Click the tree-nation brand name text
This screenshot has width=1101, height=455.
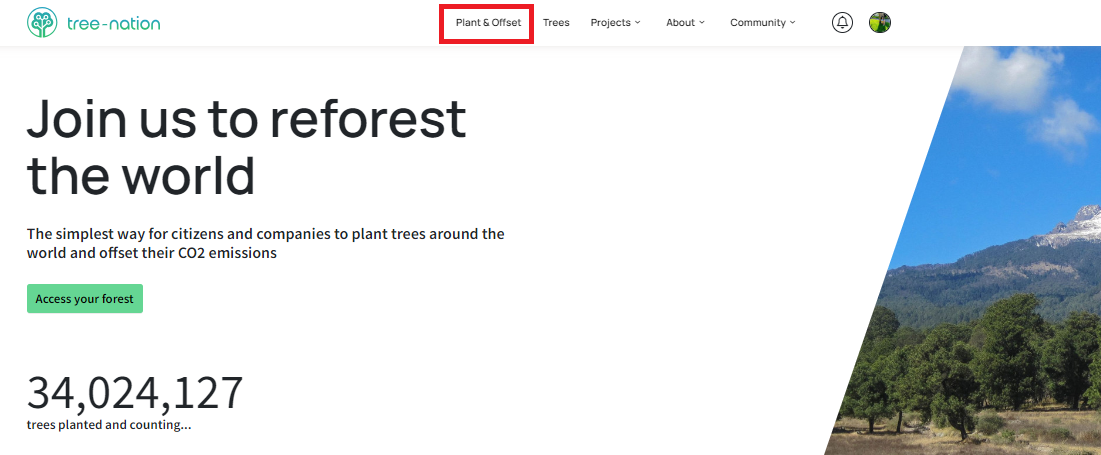point(114,23)
